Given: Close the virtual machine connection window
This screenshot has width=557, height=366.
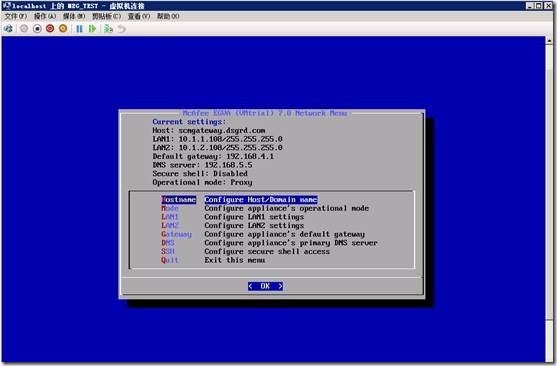Looking at the screenshot, I should 548,6.
